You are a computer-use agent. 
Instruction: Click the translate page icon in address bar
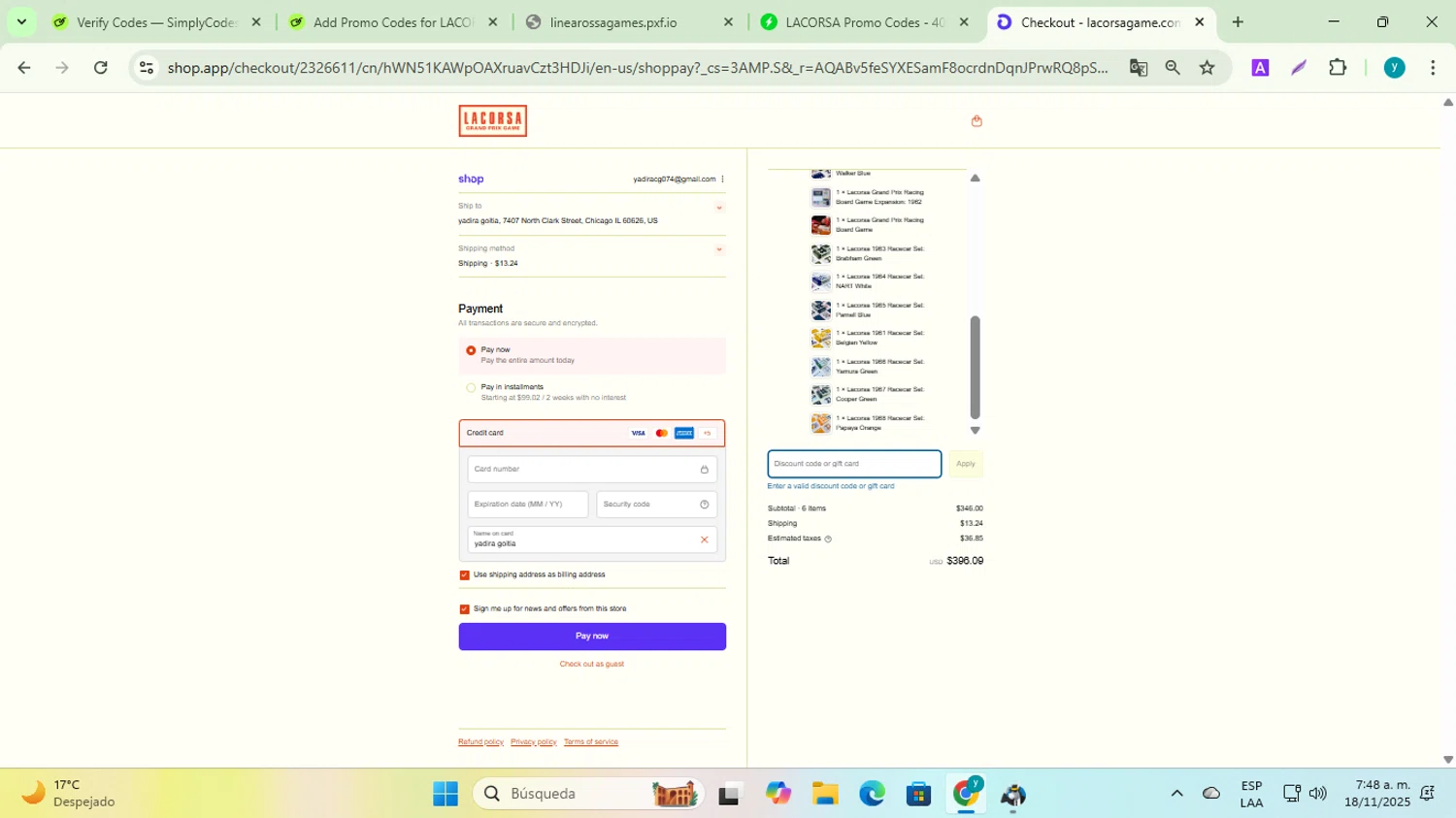(1139, 68)
